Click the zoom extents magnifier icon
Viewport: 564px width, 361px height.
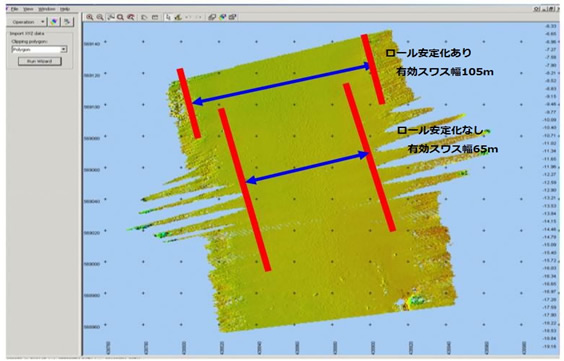coord(120,17)
